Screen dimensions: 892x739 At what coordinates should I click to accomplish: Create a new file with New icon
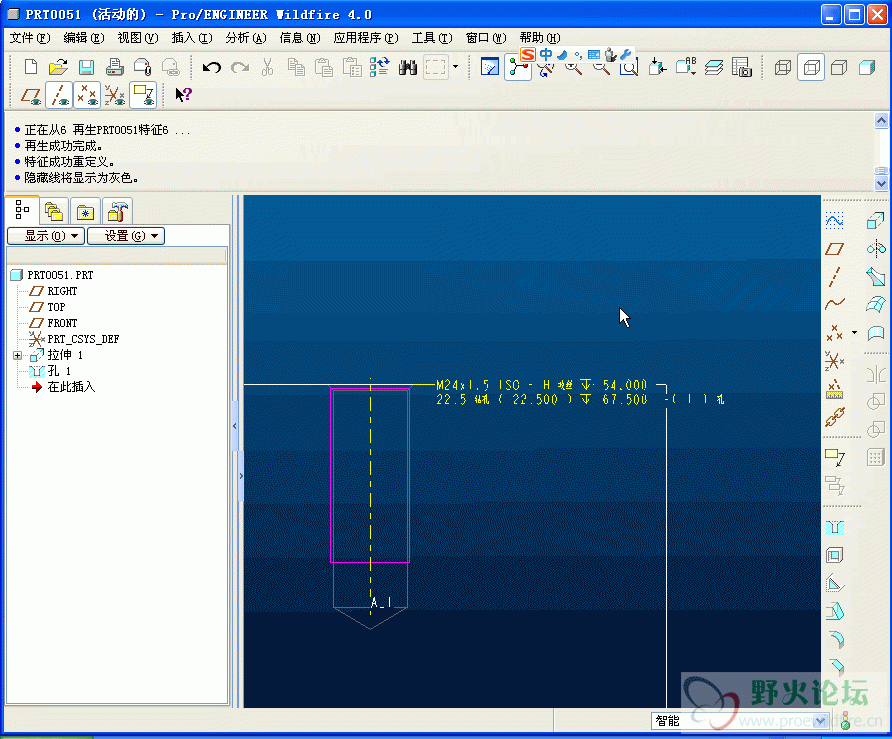(31, 67)
